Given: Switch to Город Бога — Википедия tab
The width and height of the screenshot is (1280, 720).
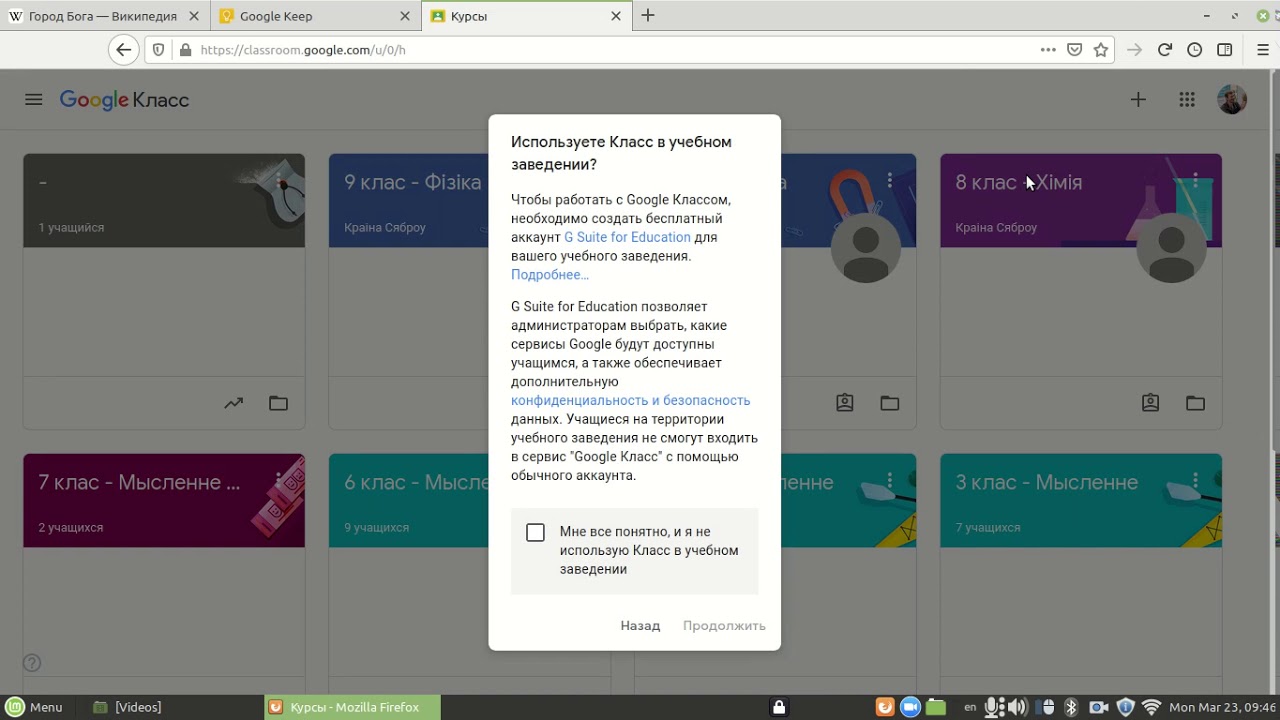Looking at the screenshot, I should [x=103, y=16].
